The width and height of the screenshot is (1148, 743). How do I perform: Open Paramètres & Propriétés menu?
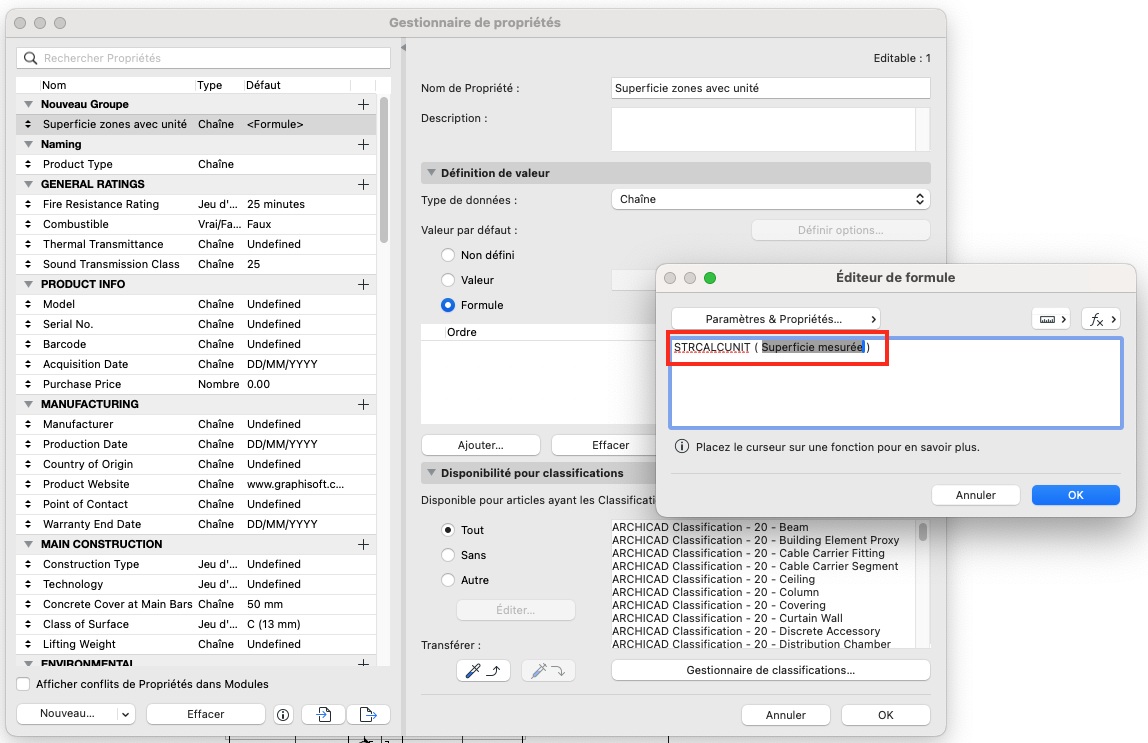[775, 319]
